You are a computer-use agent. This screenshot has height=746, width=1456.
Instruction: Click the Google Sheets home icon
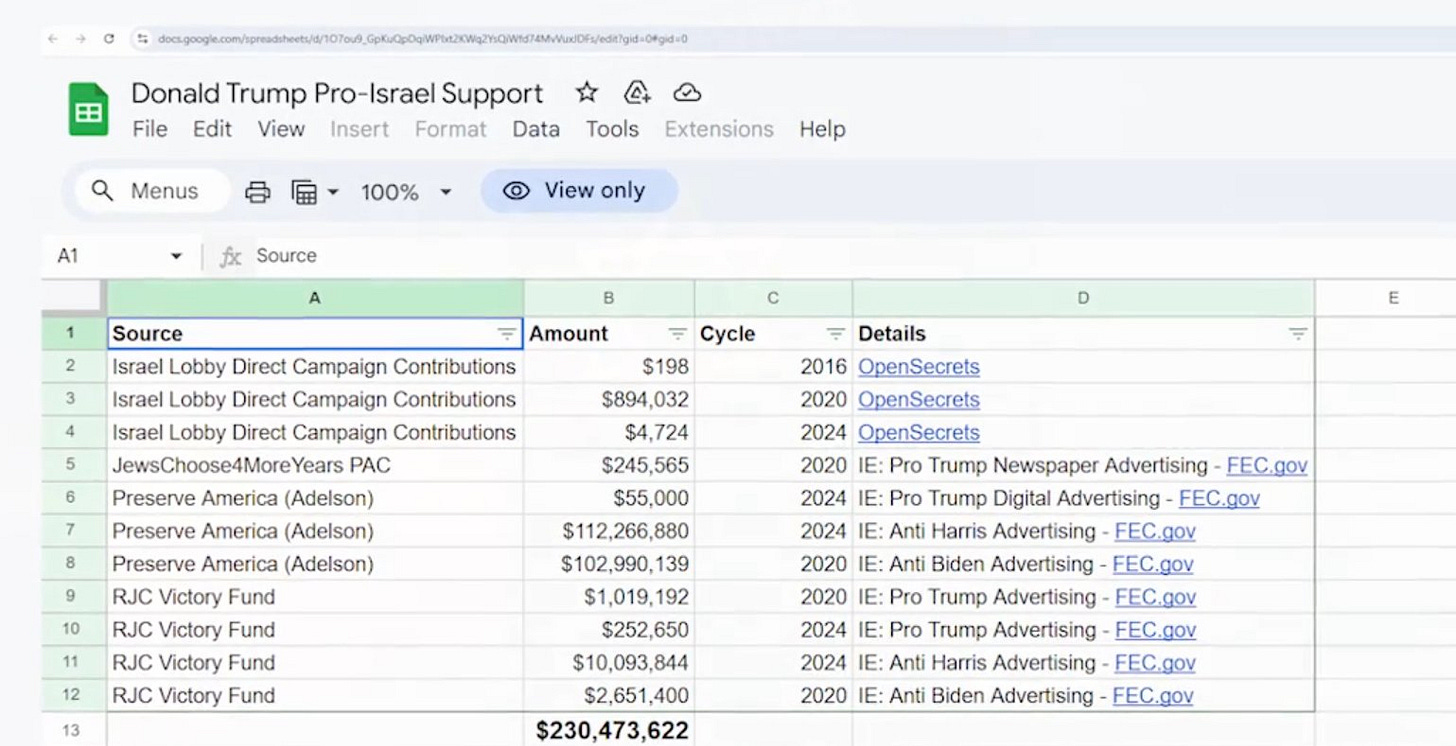[x=88, y=109]
